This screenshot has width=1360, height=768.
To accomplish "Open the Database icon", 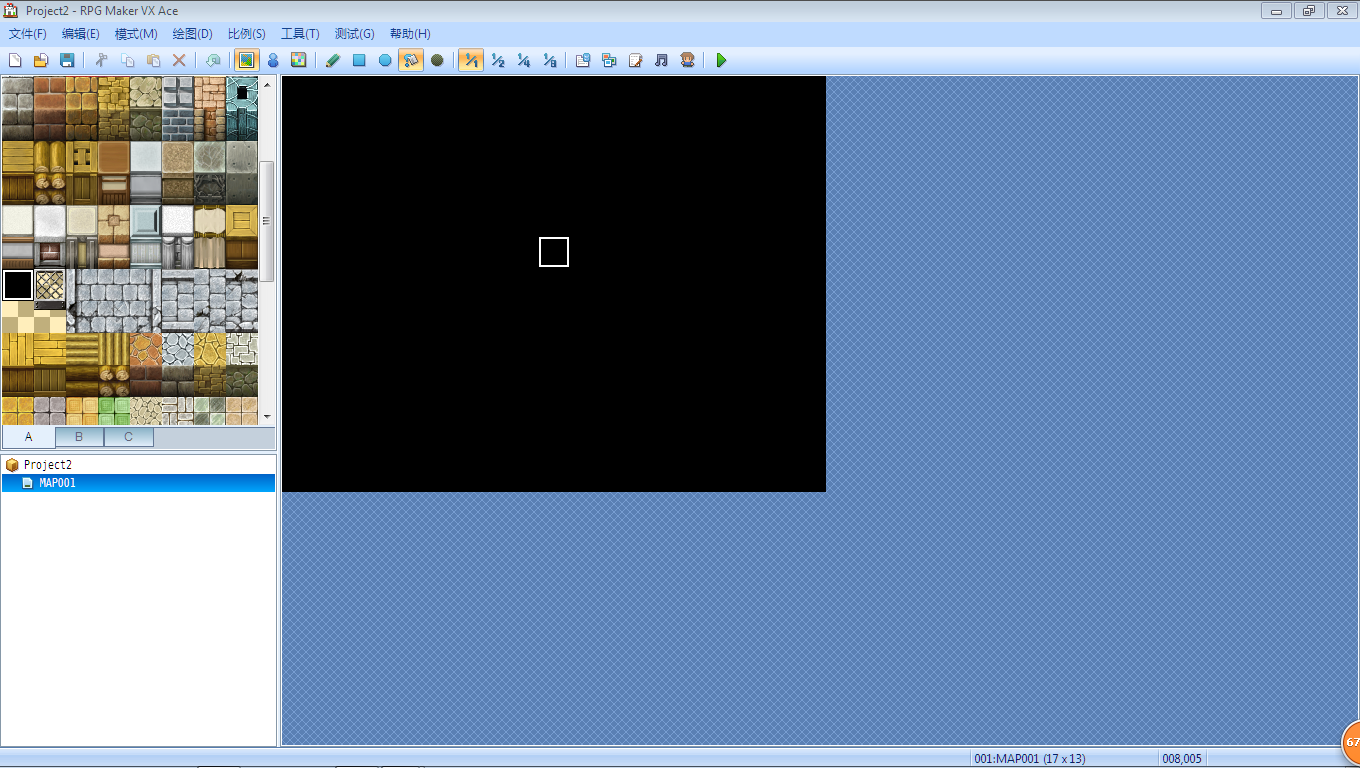I will click(583, 60).
